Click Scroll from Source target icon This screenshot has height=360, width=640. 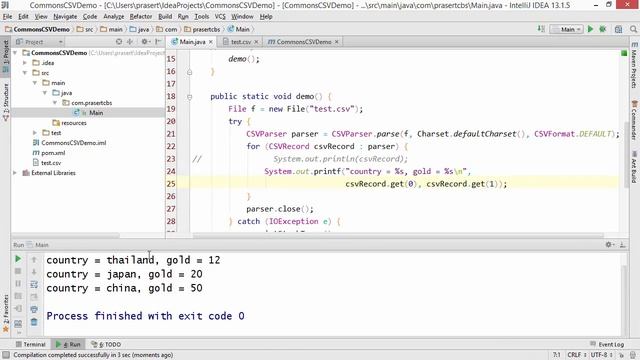point(119,42)
